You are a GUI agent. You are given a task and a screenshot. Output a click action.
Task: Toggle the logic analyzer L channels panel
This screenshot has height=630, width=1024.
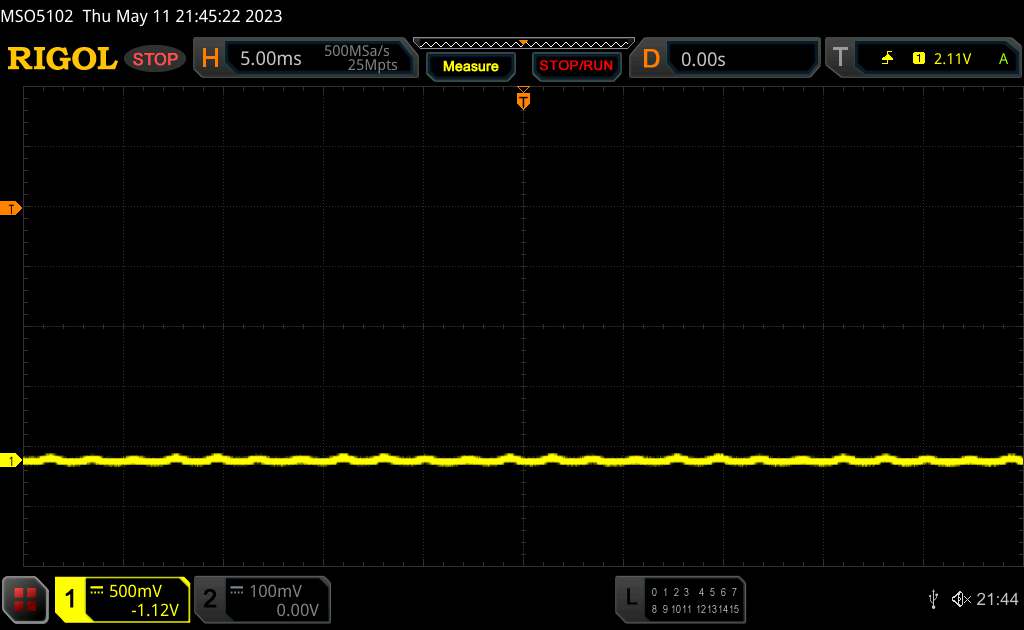682,599
